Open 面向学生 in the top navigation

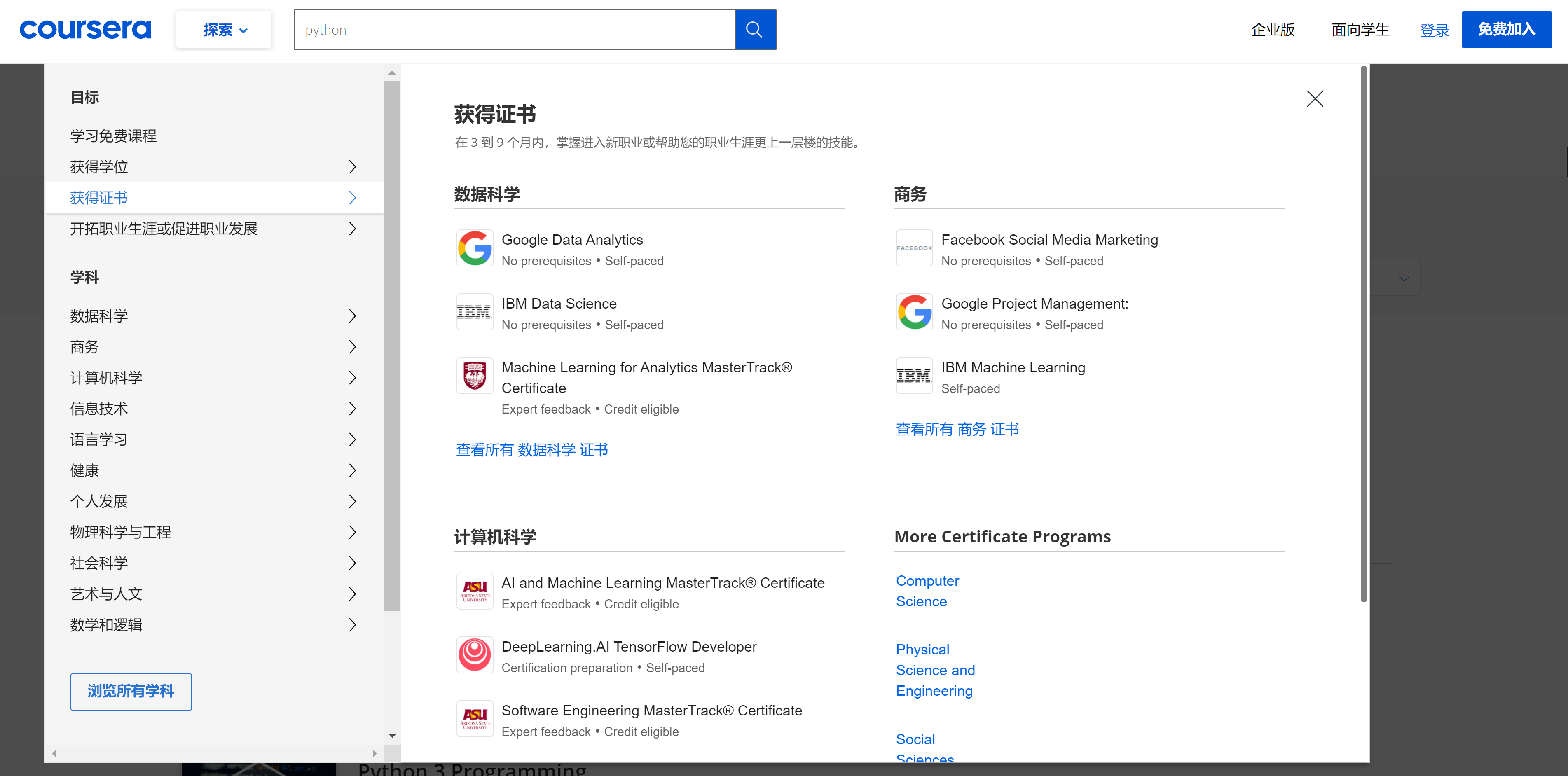click(x=1360, y=30)
